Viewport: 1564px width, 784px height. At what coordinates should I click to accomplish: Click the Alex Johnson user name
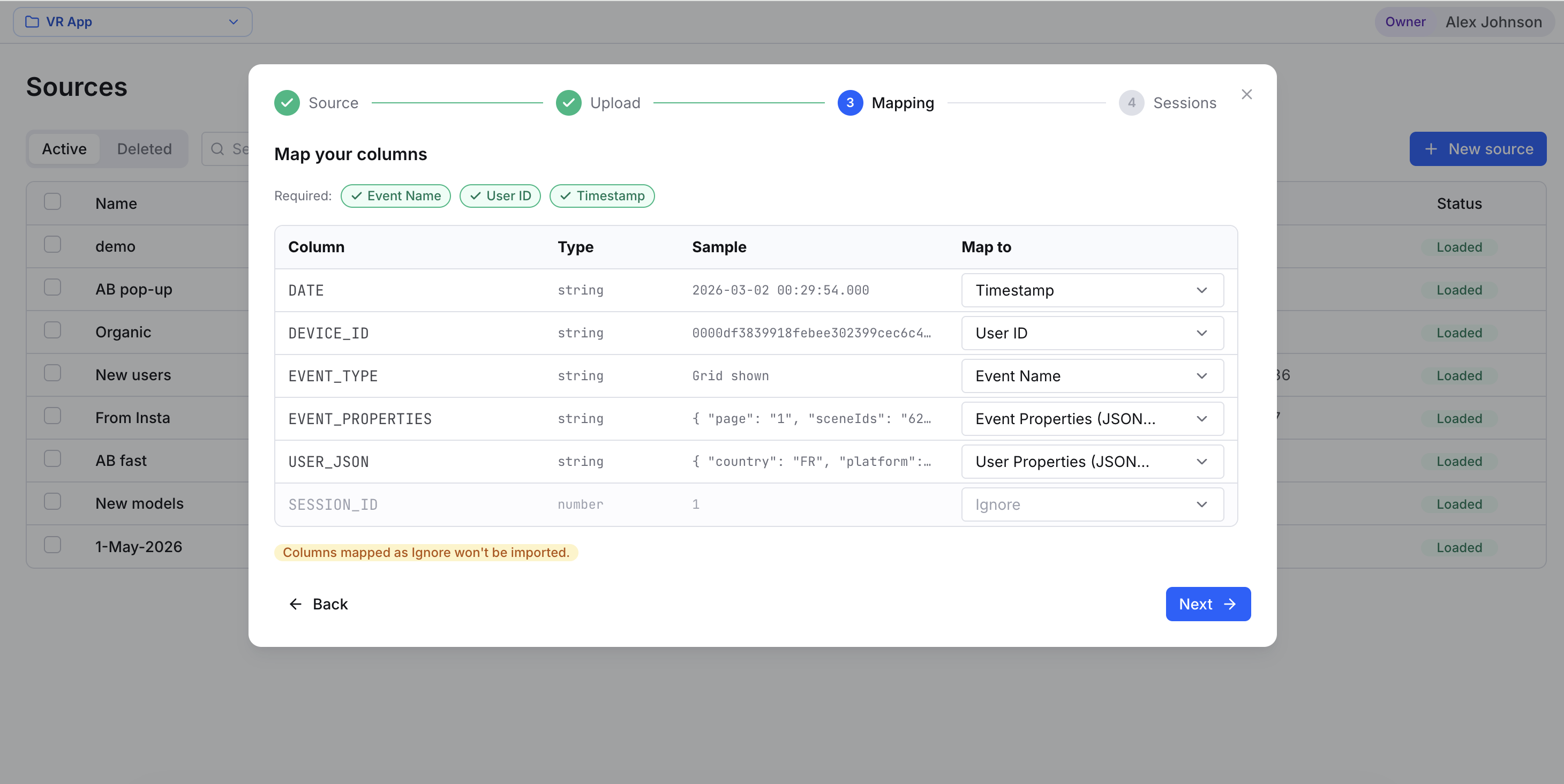[x=1494, y=22]
